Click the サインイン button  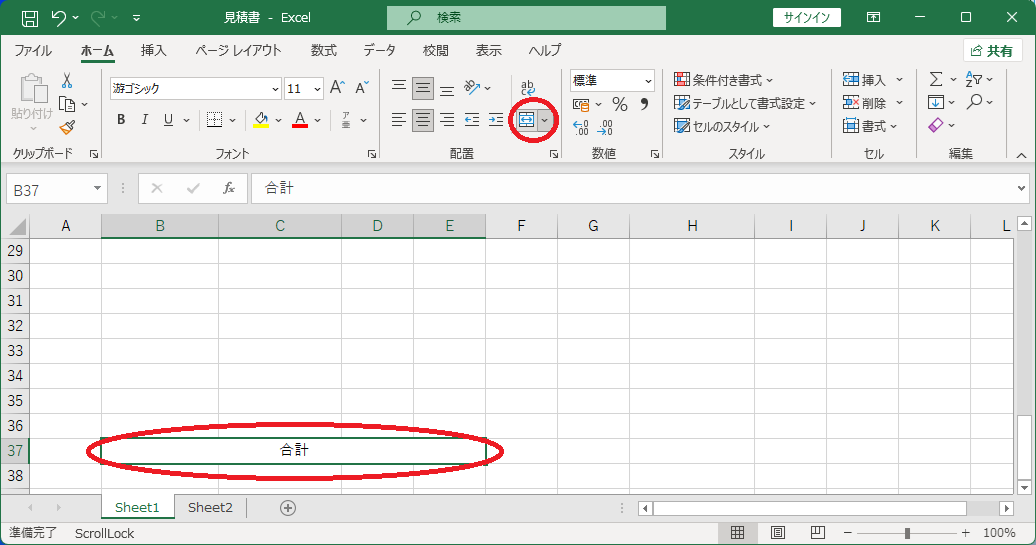click(807, 18)
